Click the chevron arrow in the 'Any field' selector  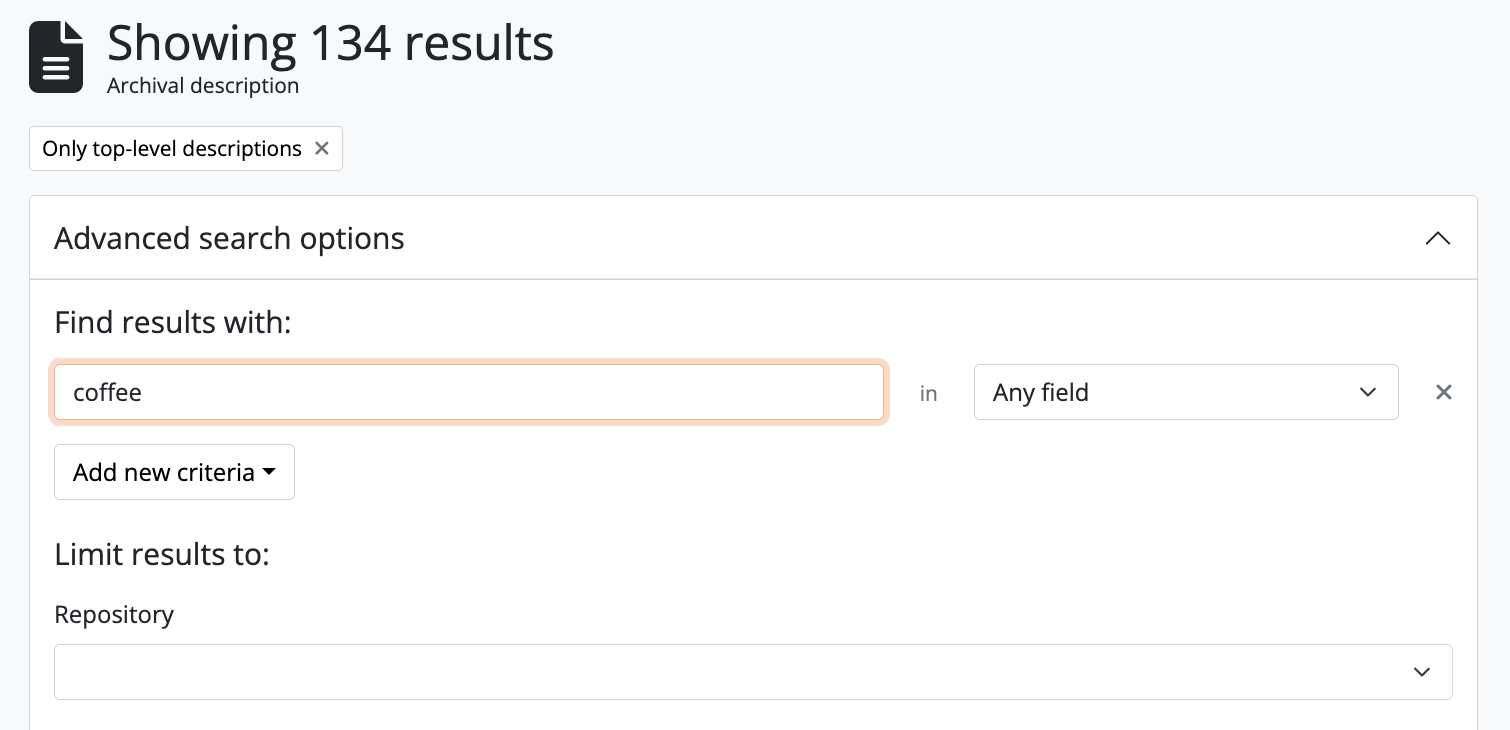pos(1368,392)
